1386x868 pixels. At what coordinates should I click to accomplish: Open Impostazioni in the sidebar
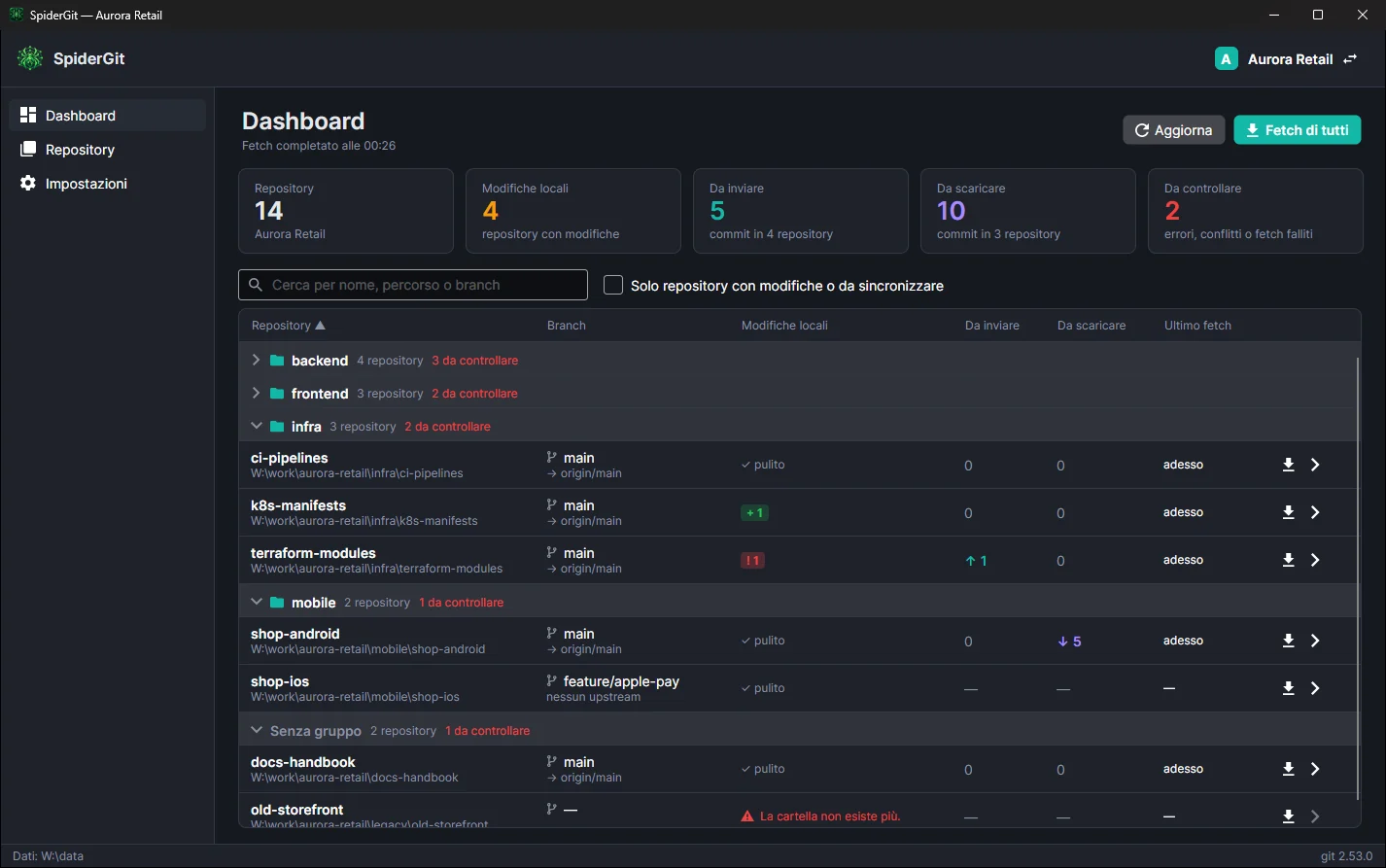[108, 183]
